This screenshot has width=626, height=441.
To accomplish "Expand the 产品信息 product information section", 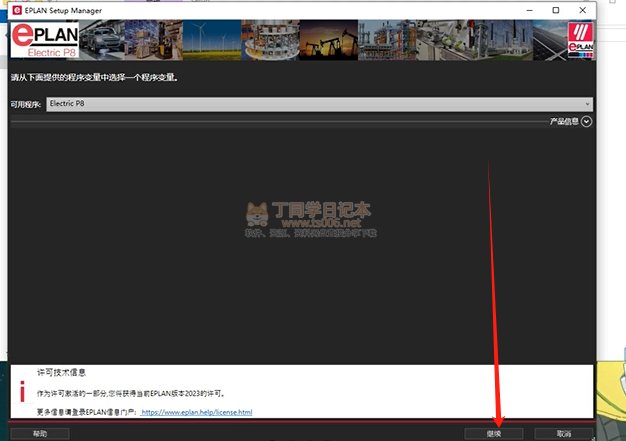I will click(x=586, y=121).
